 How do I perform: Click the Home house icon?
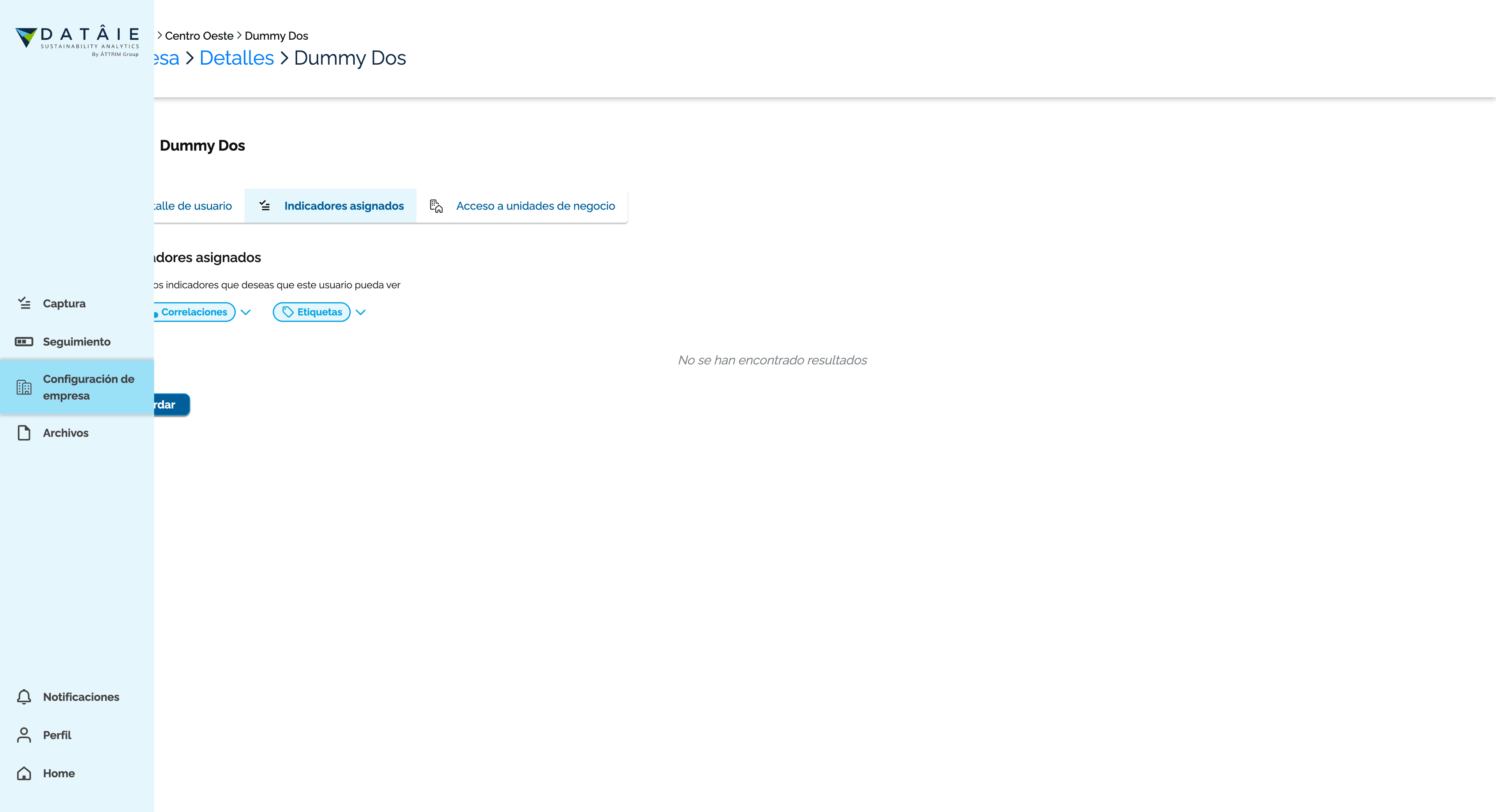24,773
